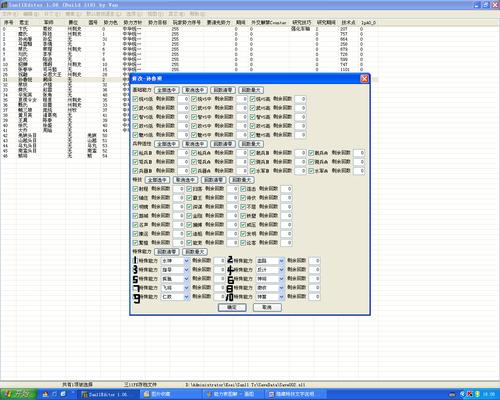
Task: Click the 剩余回数 field next to 水军A
Action: 359,171
